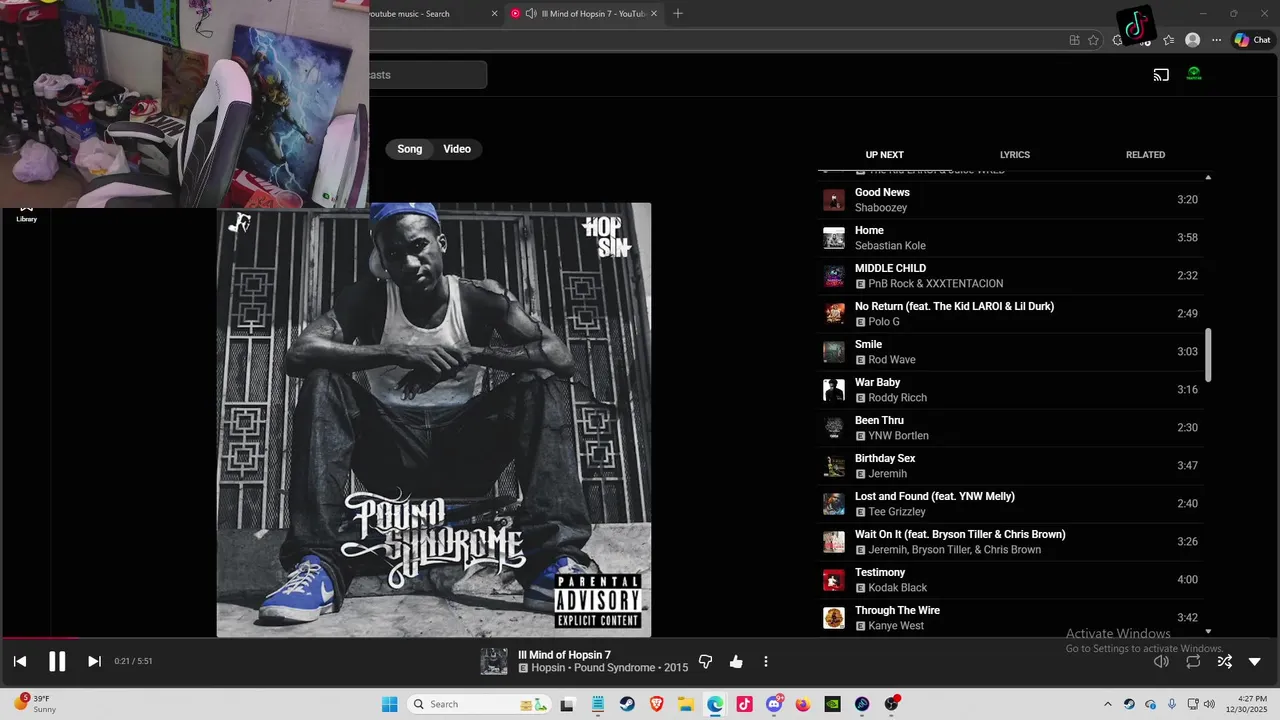Like the song with thumbs up
The height and width of the screenshot is (720, 1280).
click(736, 661)
